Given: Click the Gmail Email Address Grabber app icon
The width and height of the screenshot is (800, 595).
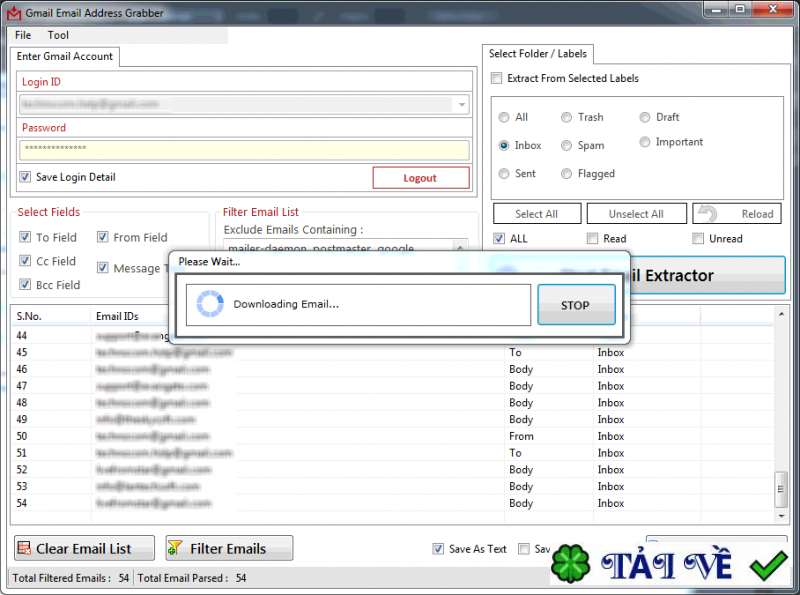Looking at the screenshot, I should 14,13.
